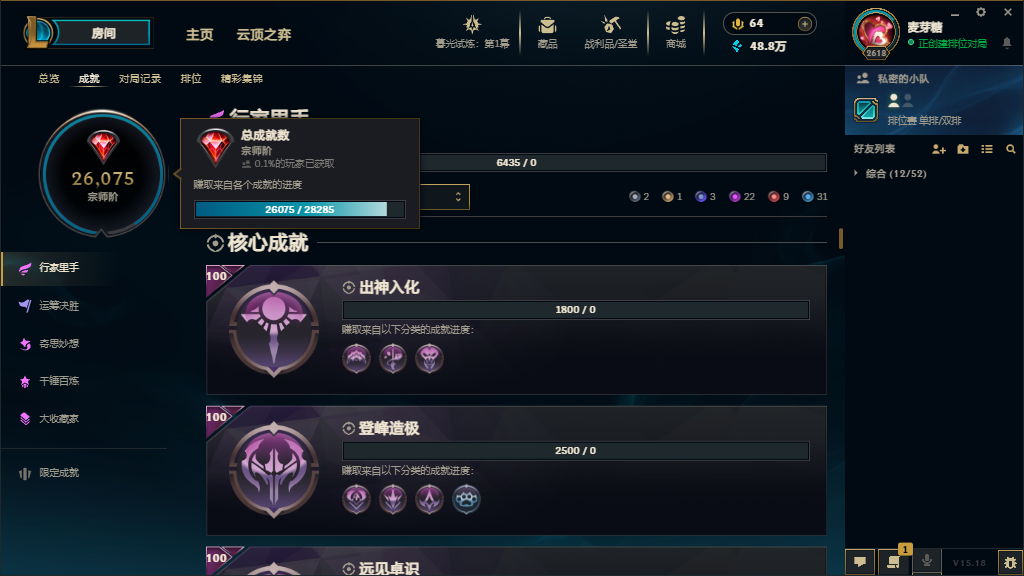Switch to the 对局记录 tab
Image resolution: width=1024 pixels, height=576 pixels.
click(140, 78)
